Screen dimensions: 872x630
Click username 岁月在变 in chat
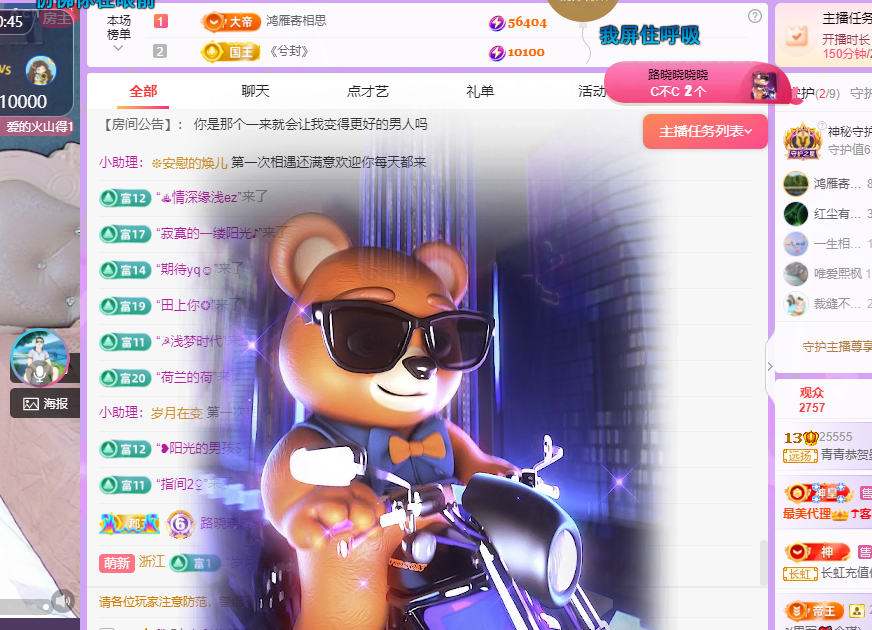pos(177,413)
